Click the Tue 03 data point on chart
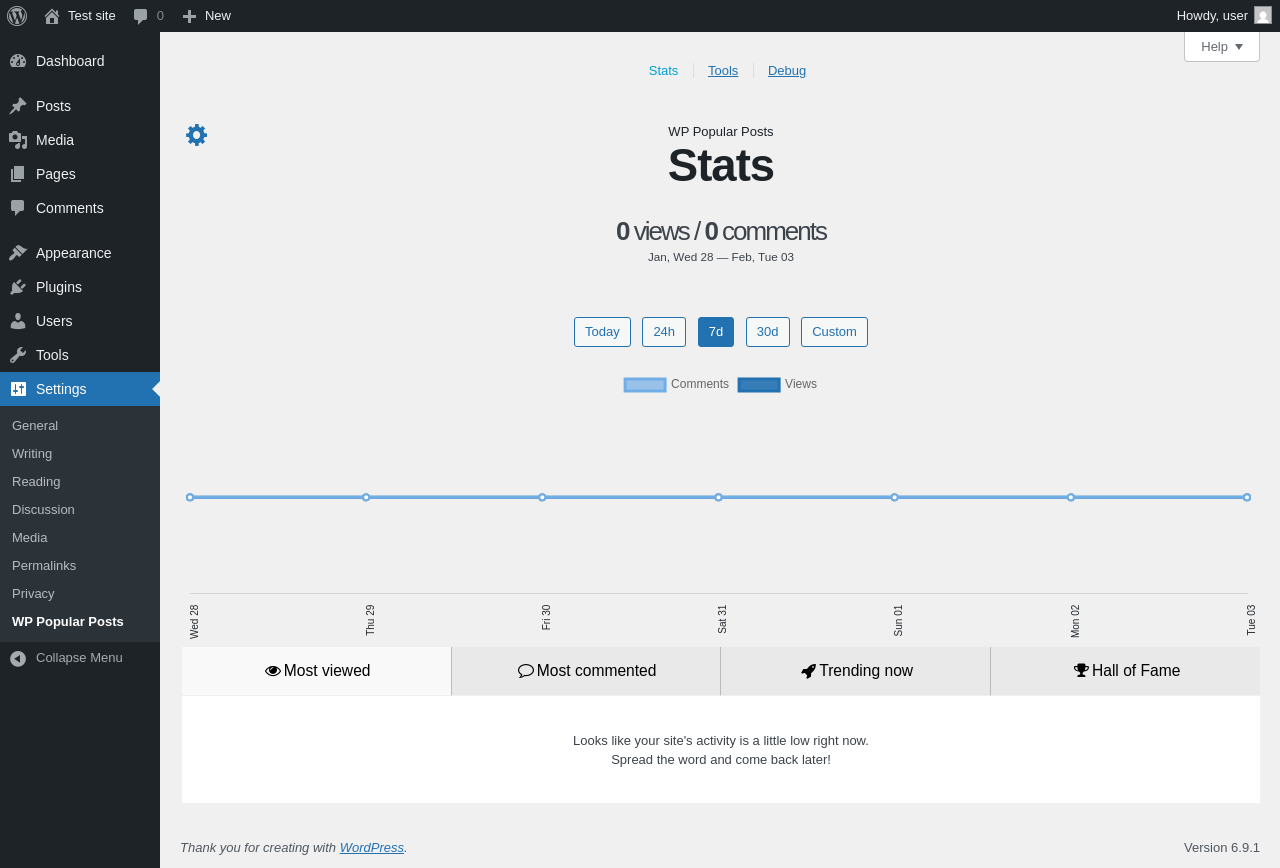1280x868 pixels. 1247,497
